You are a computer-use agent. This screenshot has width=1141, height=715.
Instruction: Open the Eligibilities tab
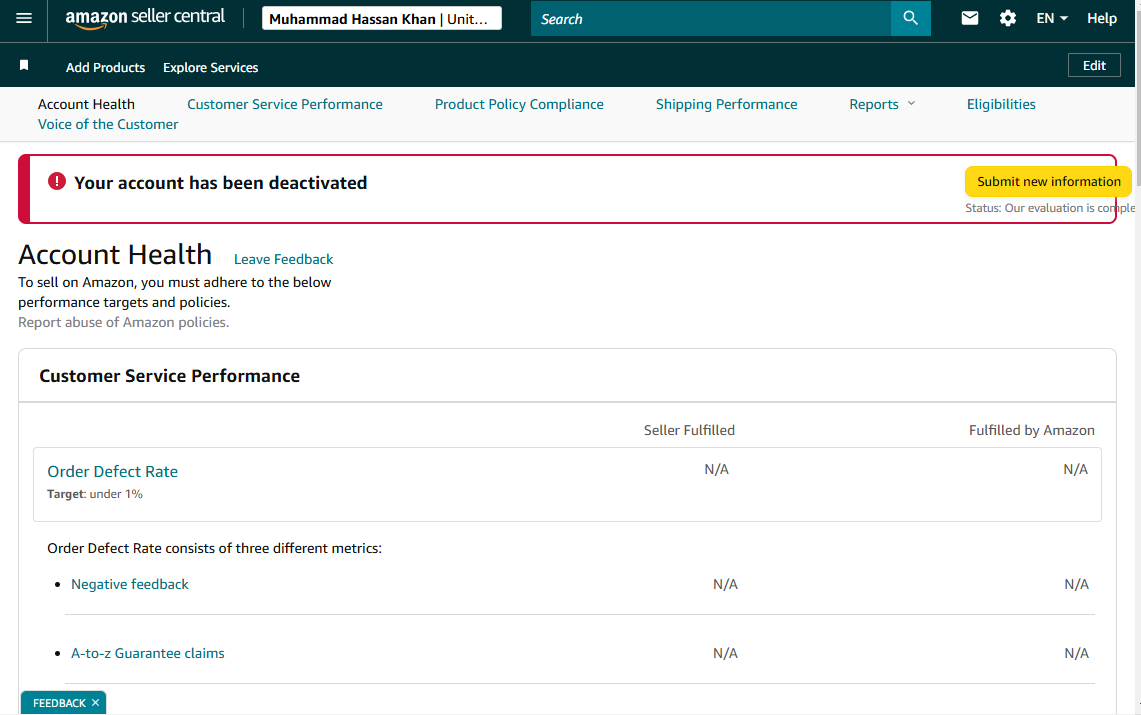coord(1001,104)
